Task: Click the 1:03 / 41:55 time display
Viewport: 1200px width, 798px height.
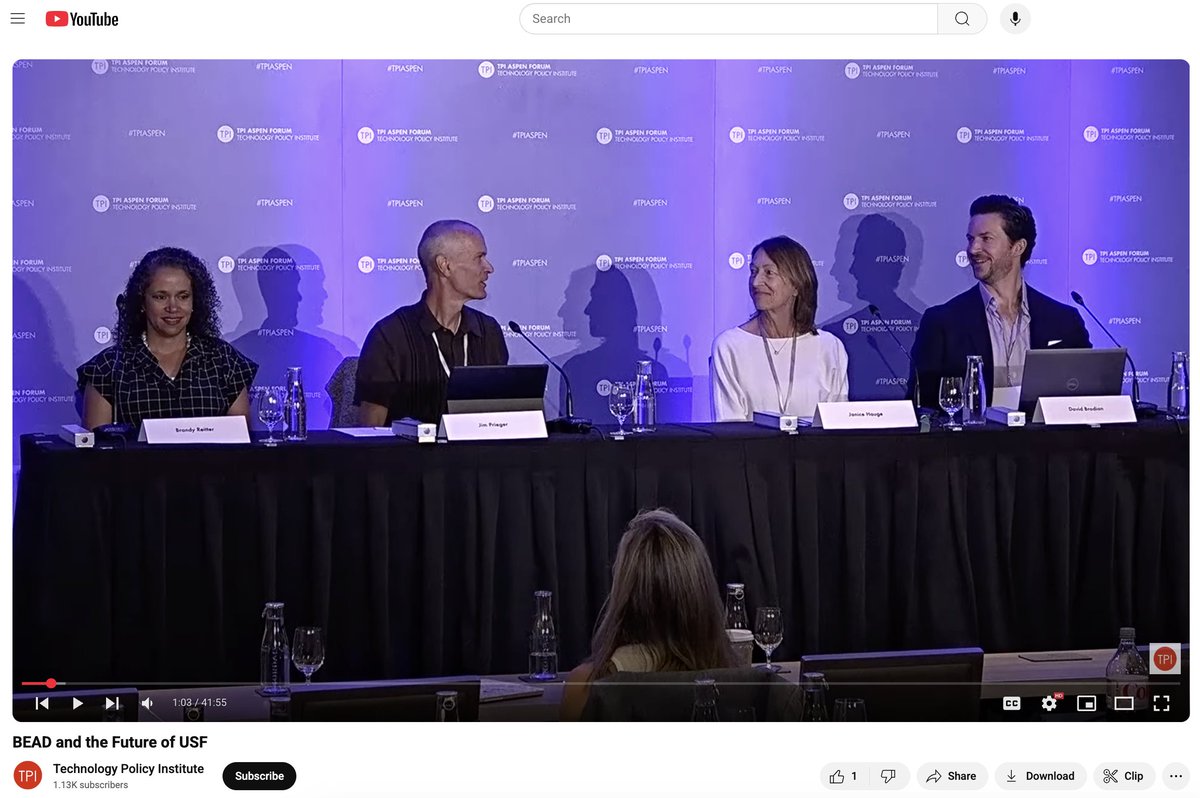Action: [199, 703]
